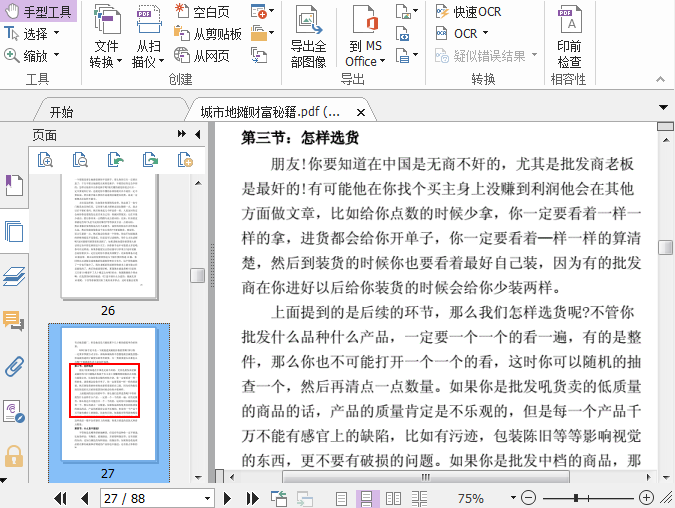Expand the 页面 panel with double arrow
The image size is (675, 508).
click(x=182, y=134)
